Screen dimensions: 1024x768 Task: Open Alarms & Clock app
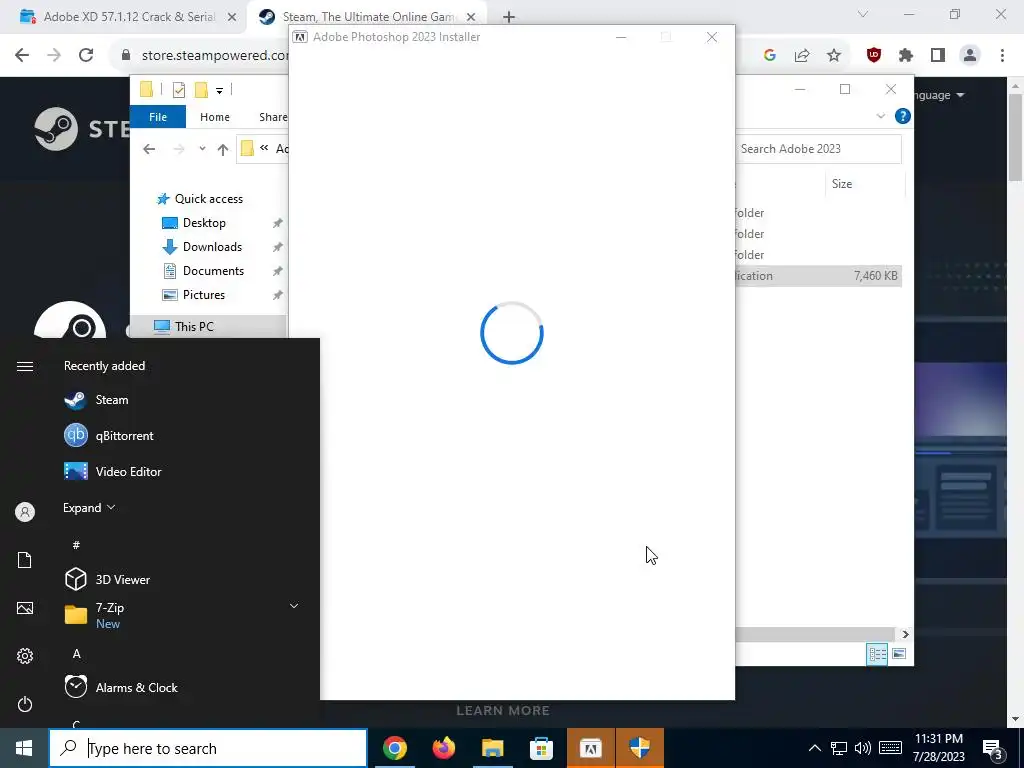121,687
